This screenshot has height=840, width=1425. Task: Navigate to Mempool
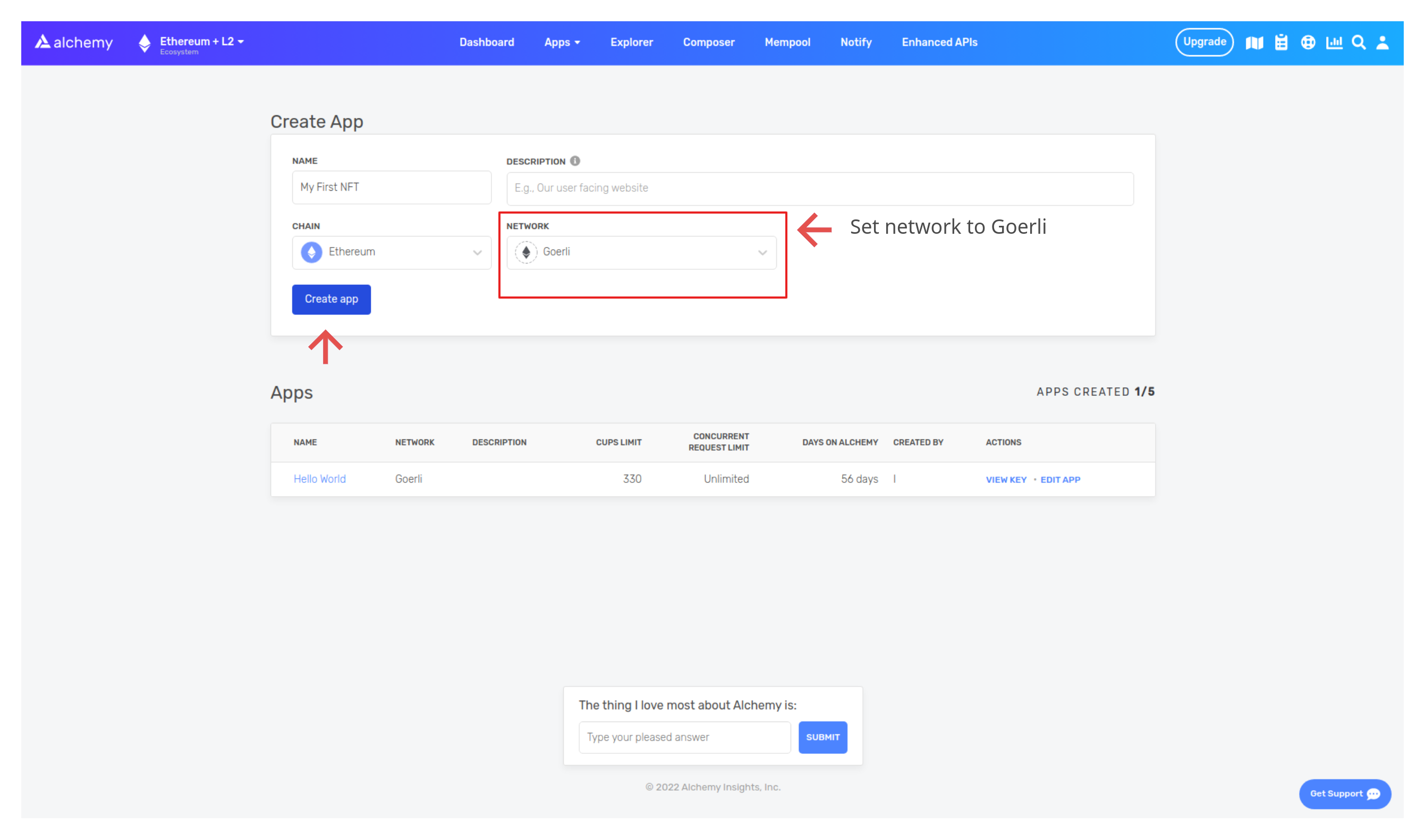(x=787, y=43)
